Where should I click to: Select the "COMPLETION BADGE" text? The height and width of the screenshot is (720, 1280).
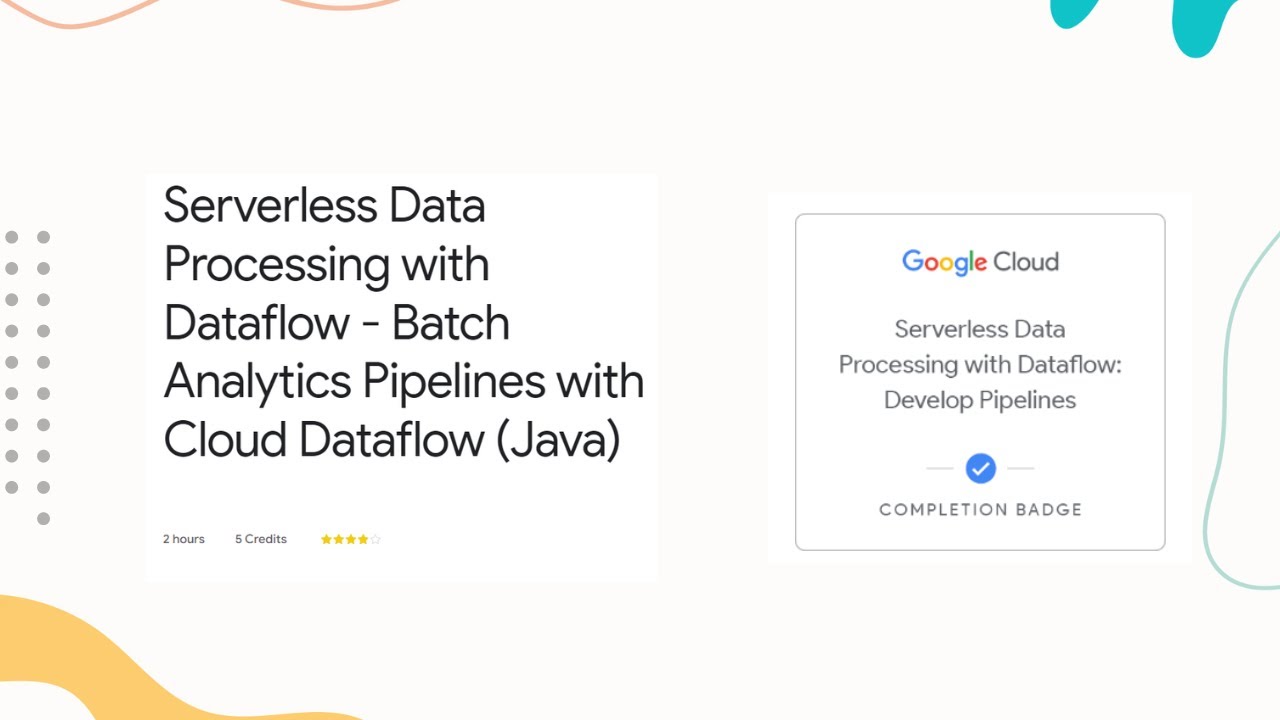coord(980,510)
